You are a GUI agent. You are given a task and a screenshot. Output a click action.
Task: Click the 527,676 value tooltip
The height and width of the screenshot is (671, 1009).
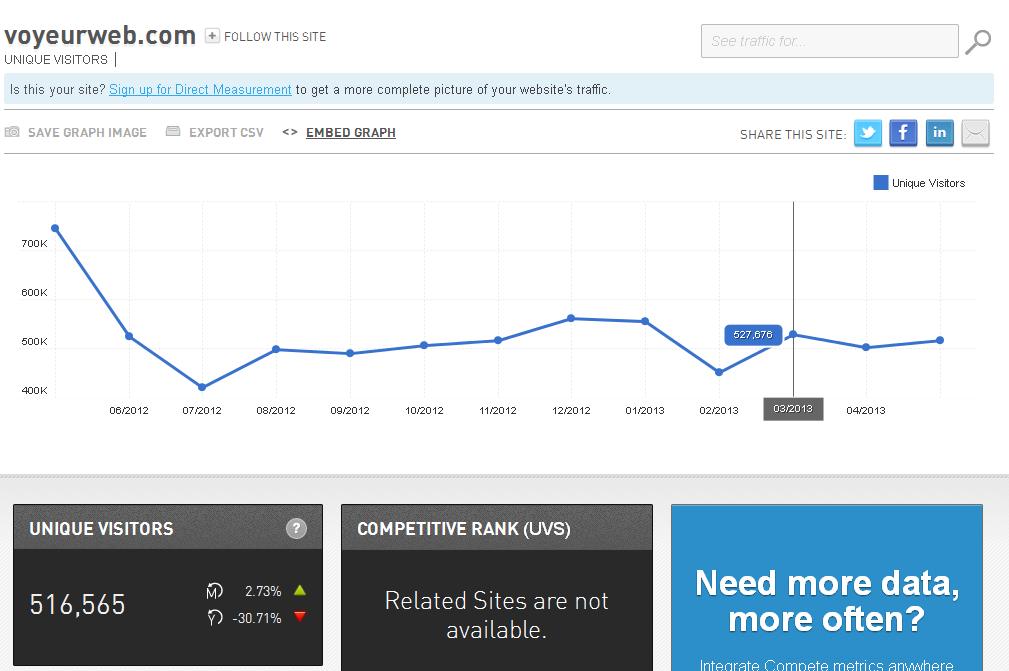tap(753, 335)
